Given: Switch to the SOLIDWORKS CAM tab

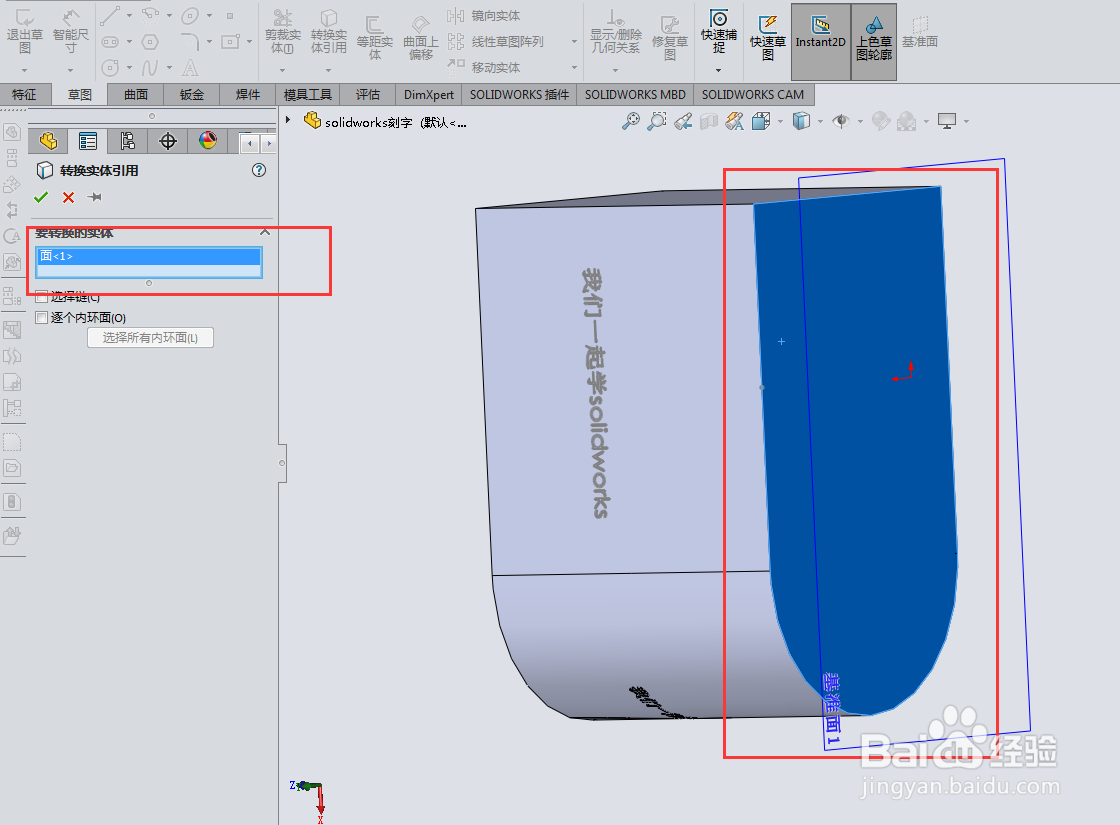Looking at the screenshot, I should [x=753, y=94].
